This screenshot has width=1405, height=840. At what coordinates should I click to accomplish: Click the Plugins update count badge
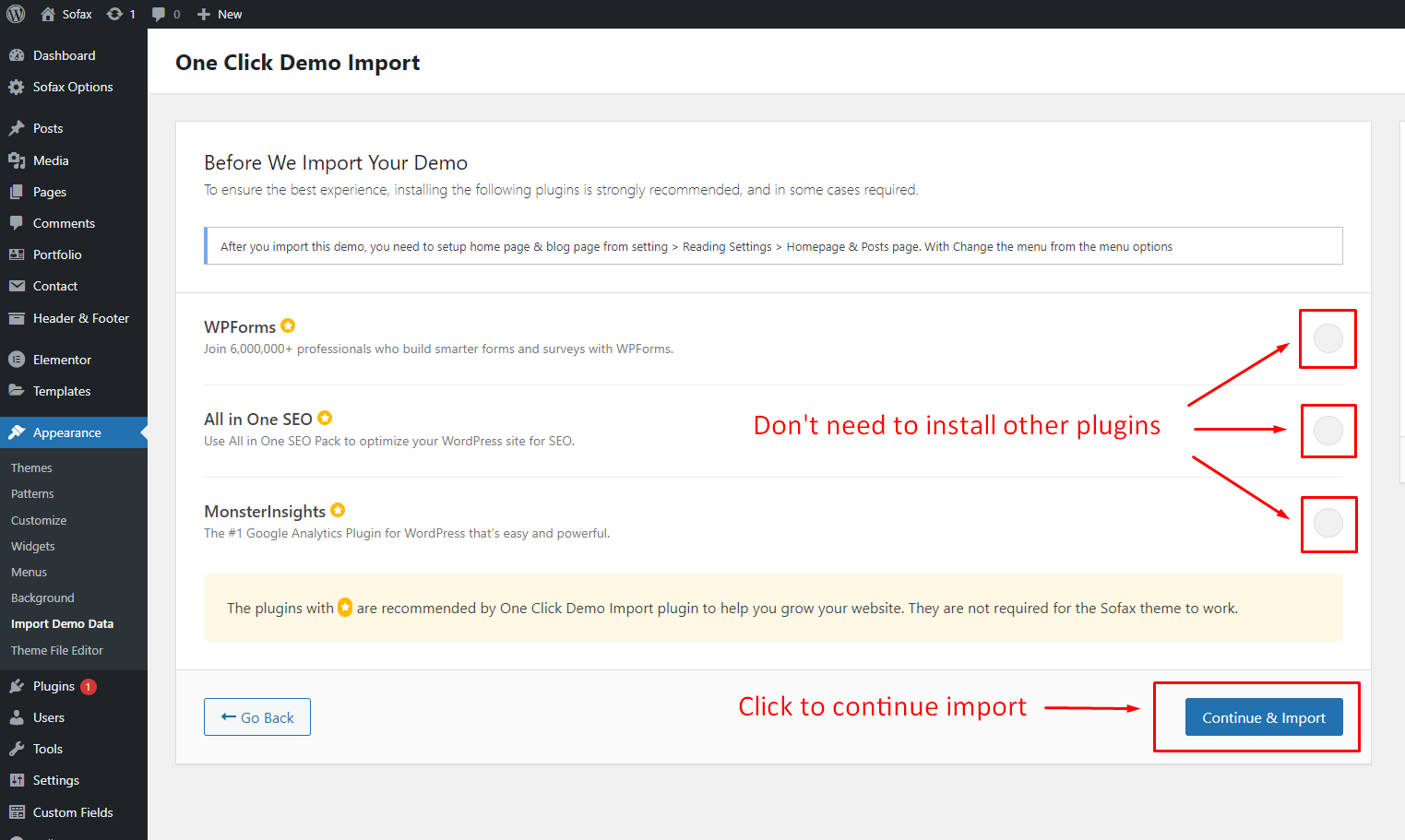tap(89, 686)
